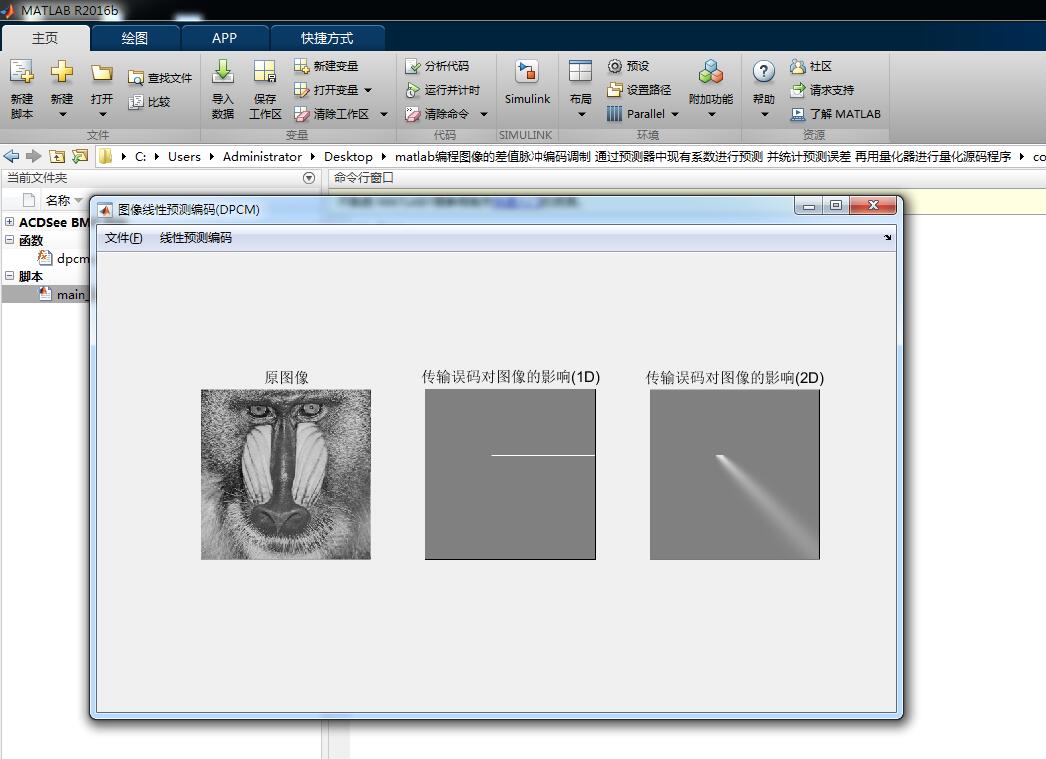Click the 请求支持 request support icon
1046x759 pixels.
pos(797,89)
